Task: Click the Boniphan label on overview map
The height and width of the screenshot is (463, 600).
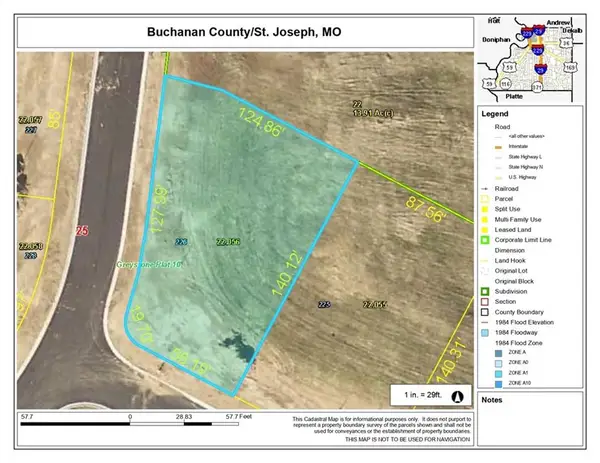Action: [496, 40]
